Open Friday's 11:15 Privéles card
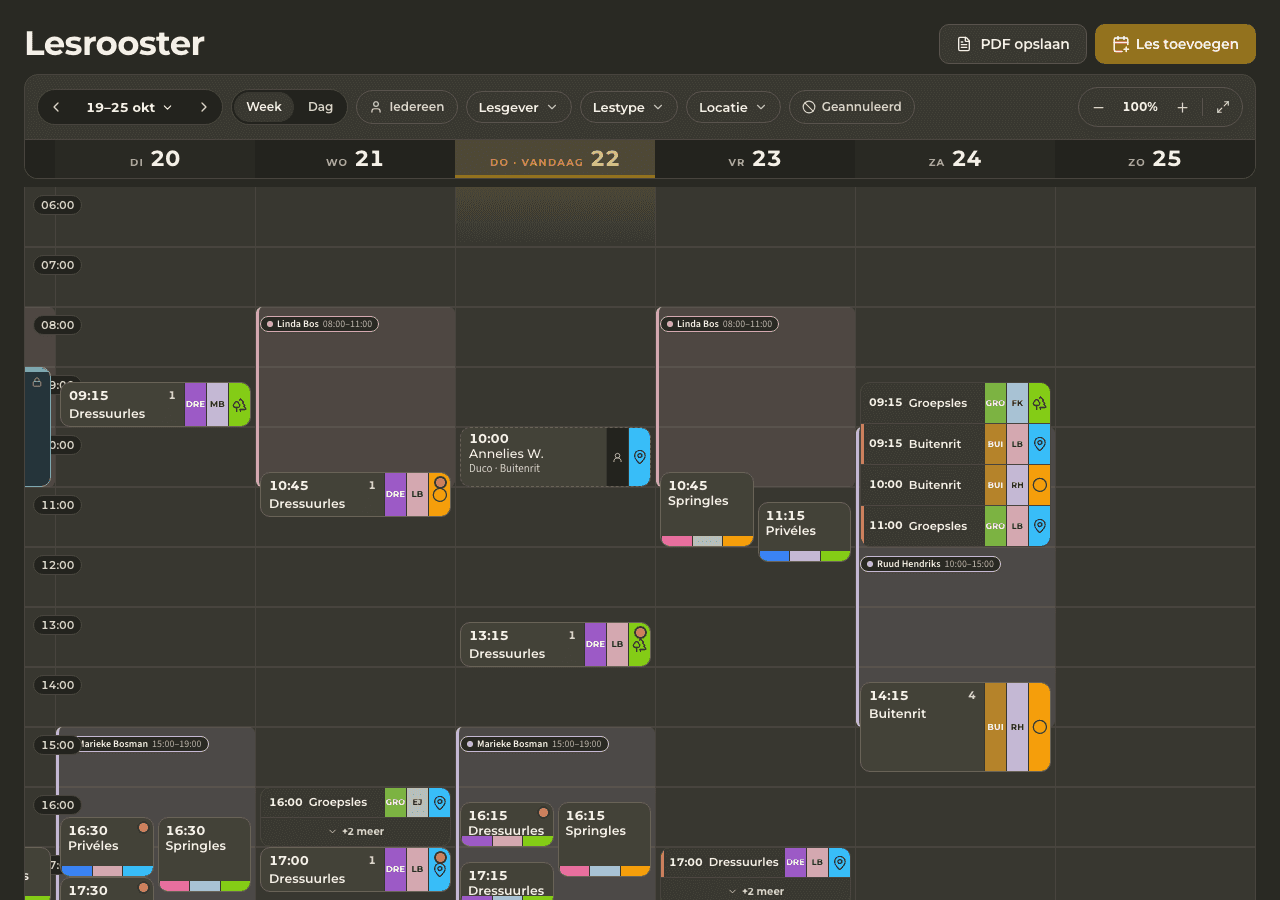 click(804, 532)
